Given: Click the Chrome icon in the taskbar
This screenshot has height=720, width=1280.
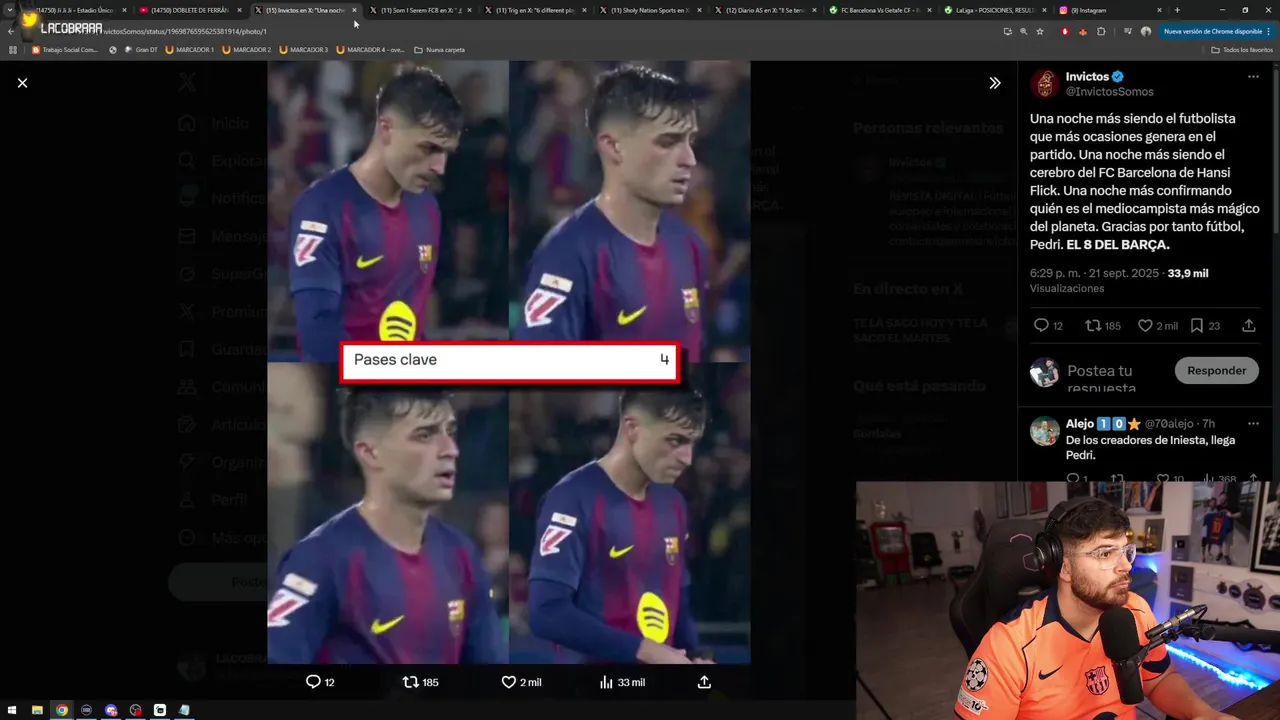Looking at the screenshot, I should point(62,710).
